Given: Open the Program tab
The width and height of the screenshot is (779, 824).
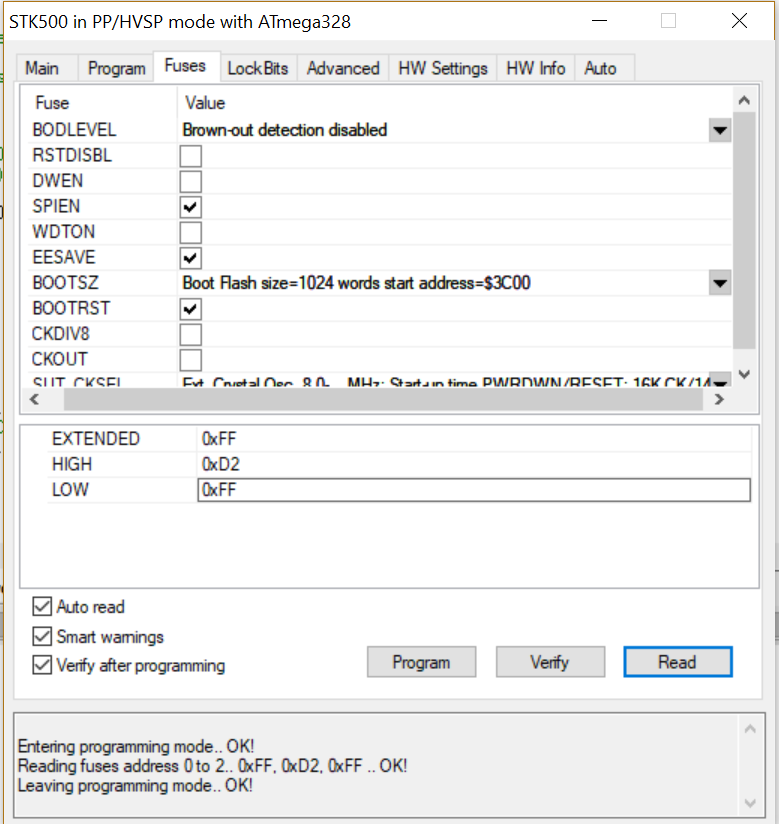Looking at the screenshot, I should [x=116, y=68].
